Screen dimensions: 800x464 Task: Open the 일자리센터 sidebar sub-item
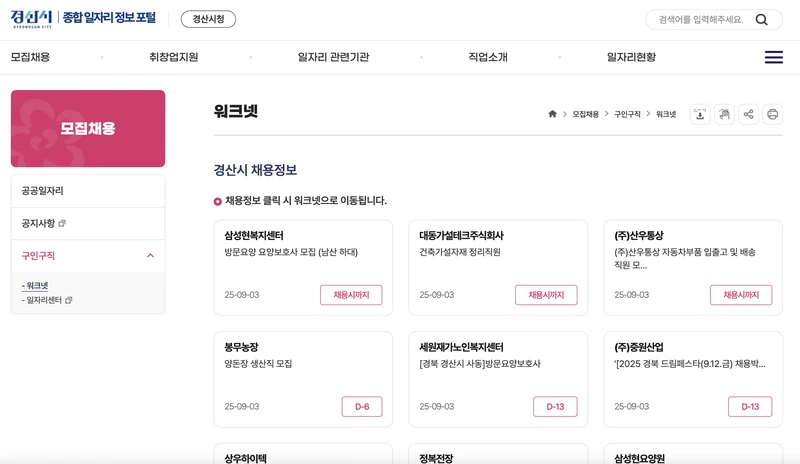42,300
